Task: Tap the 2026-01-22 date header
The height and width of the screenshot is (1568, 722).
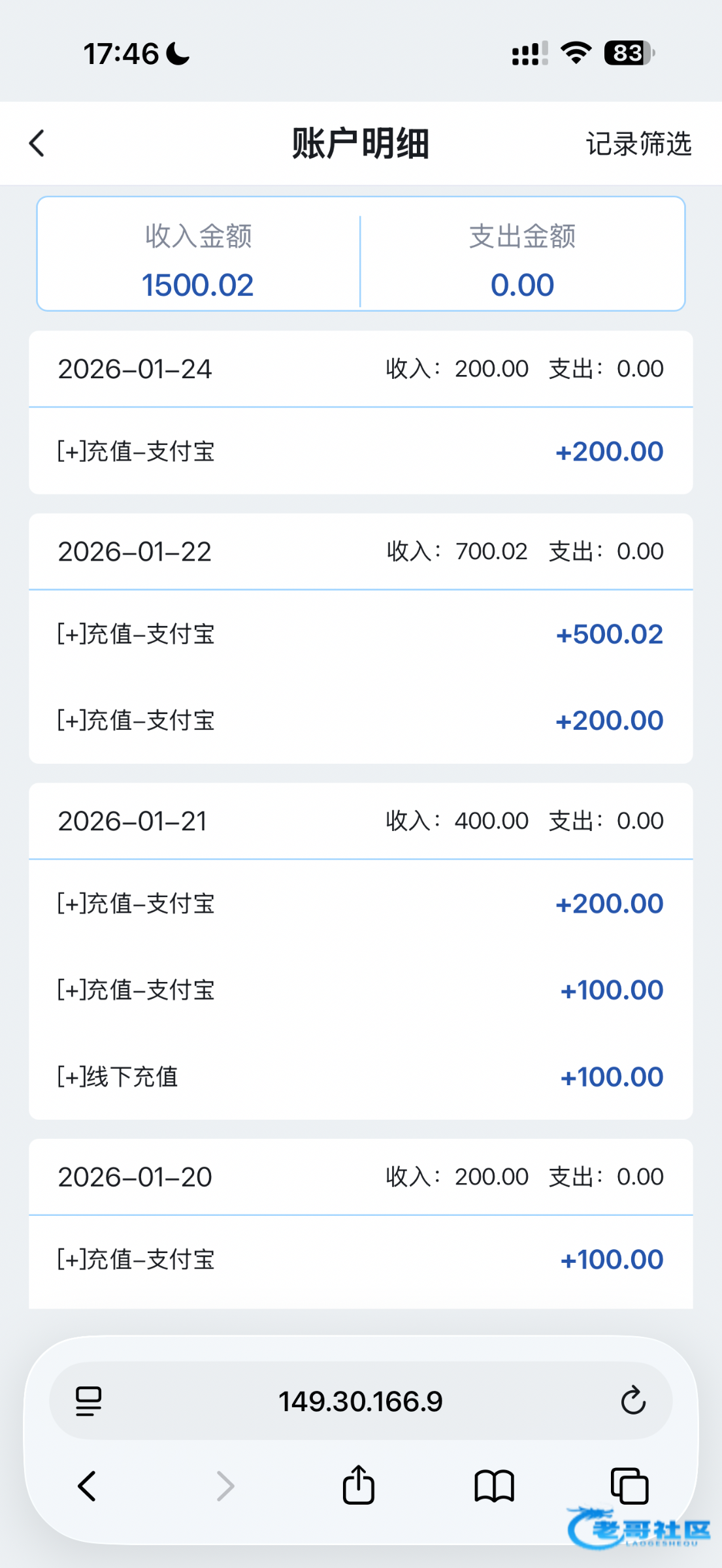Action: [135, 552]
